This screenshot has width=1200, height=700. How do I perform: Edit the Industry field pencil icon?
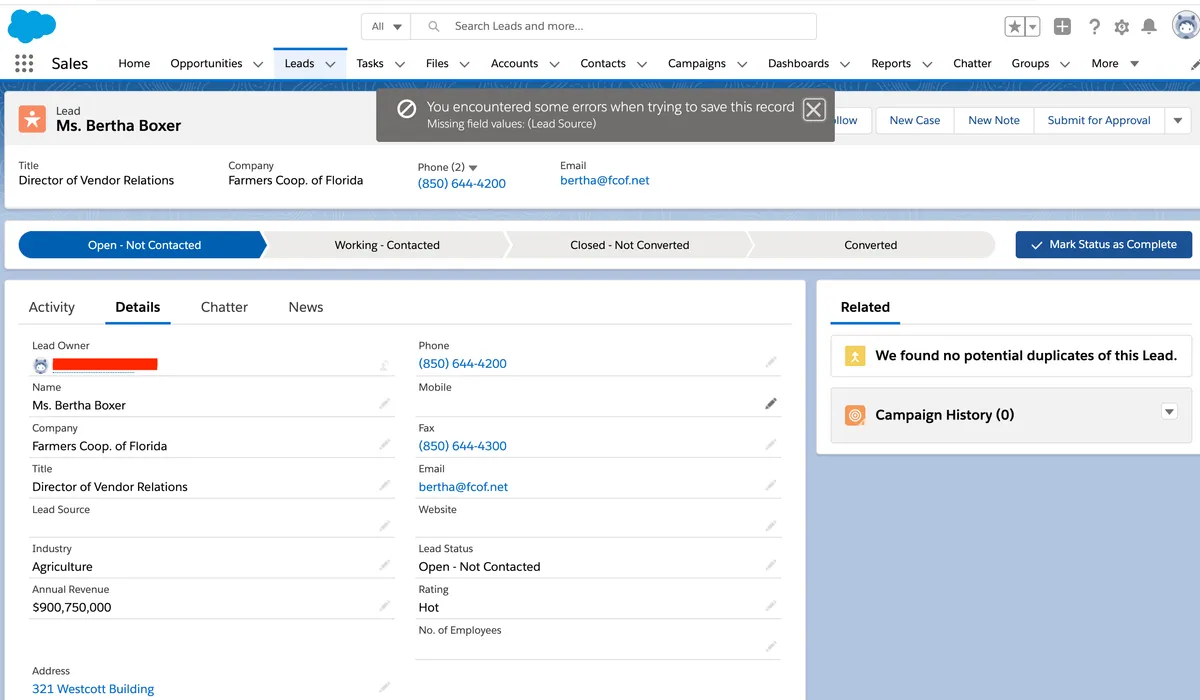point(385,565)
